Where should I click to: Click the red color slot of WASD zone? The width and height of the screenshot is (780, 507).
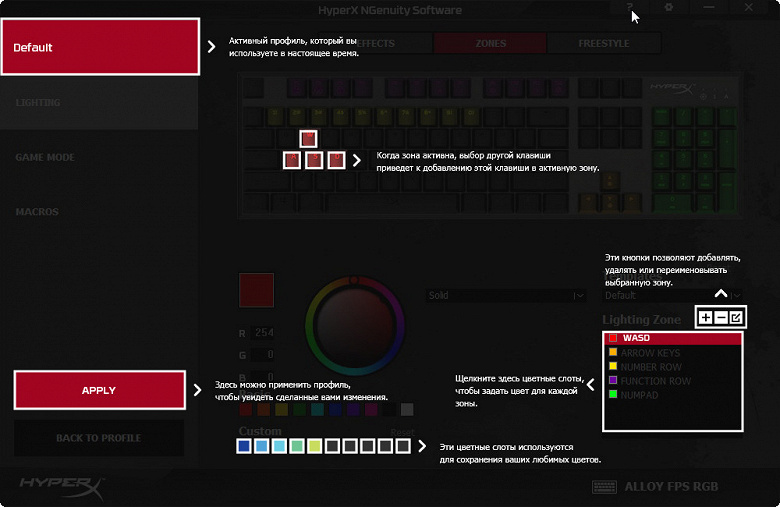[613, 338]
